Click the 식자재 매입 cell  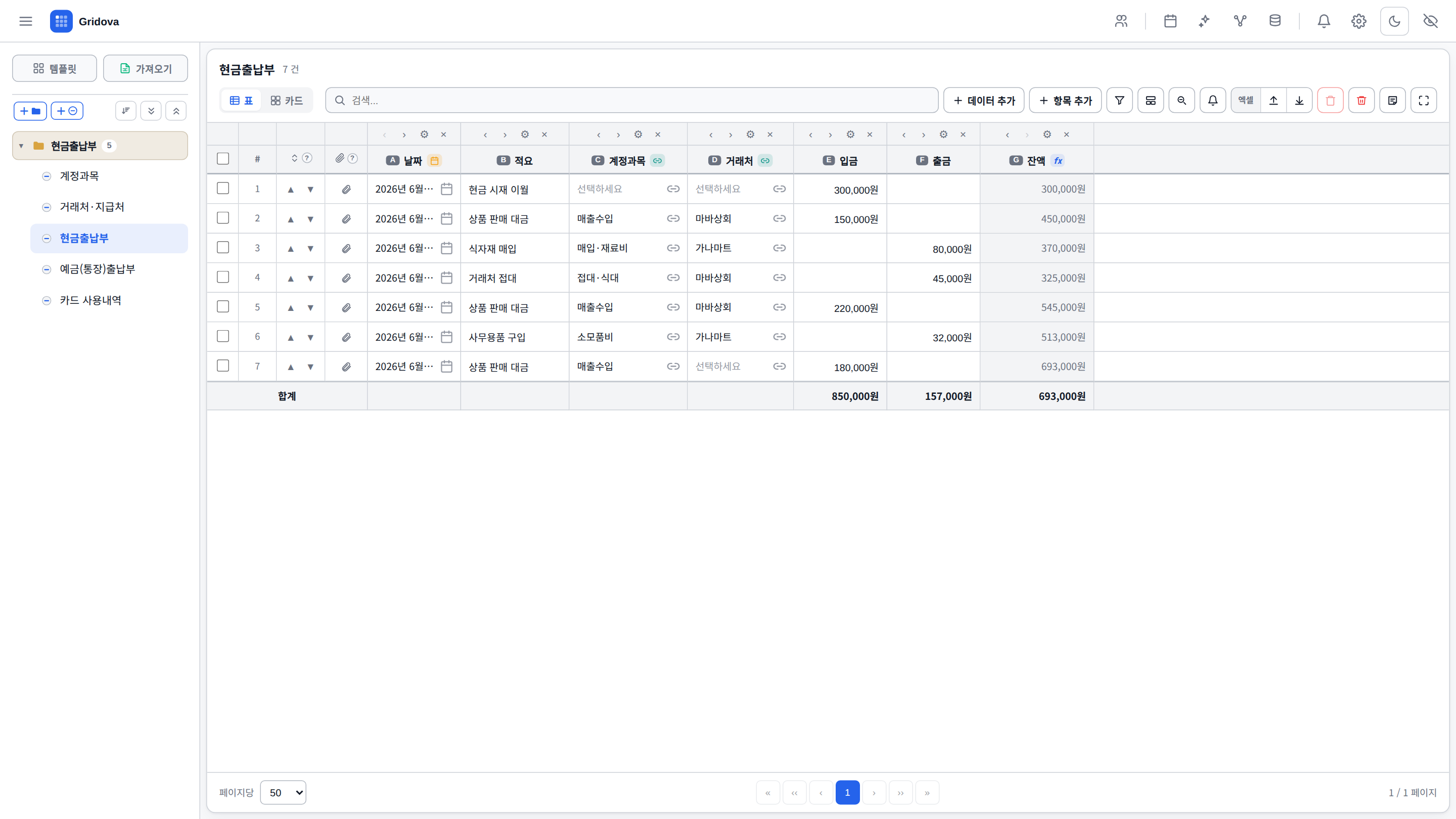[514, 249]
